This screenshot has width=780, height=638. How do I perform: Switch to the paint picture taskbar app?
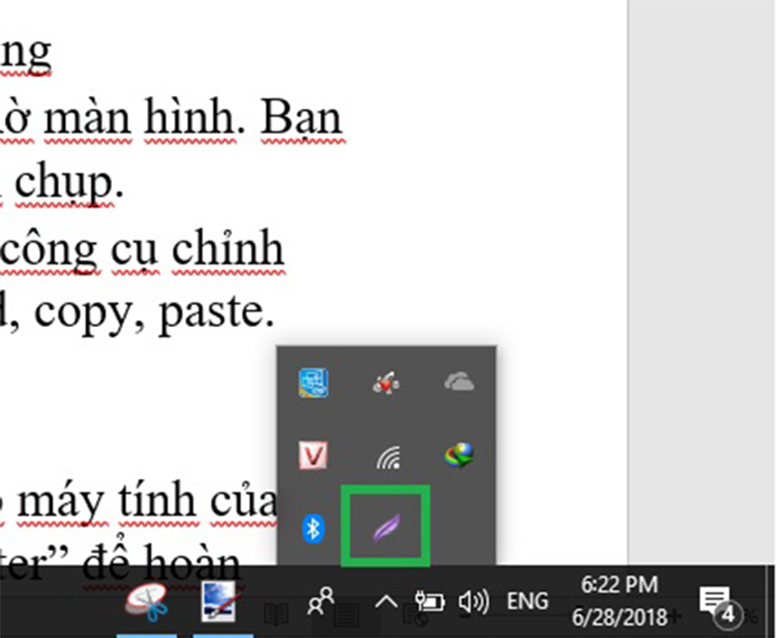(x=222, y=602)
